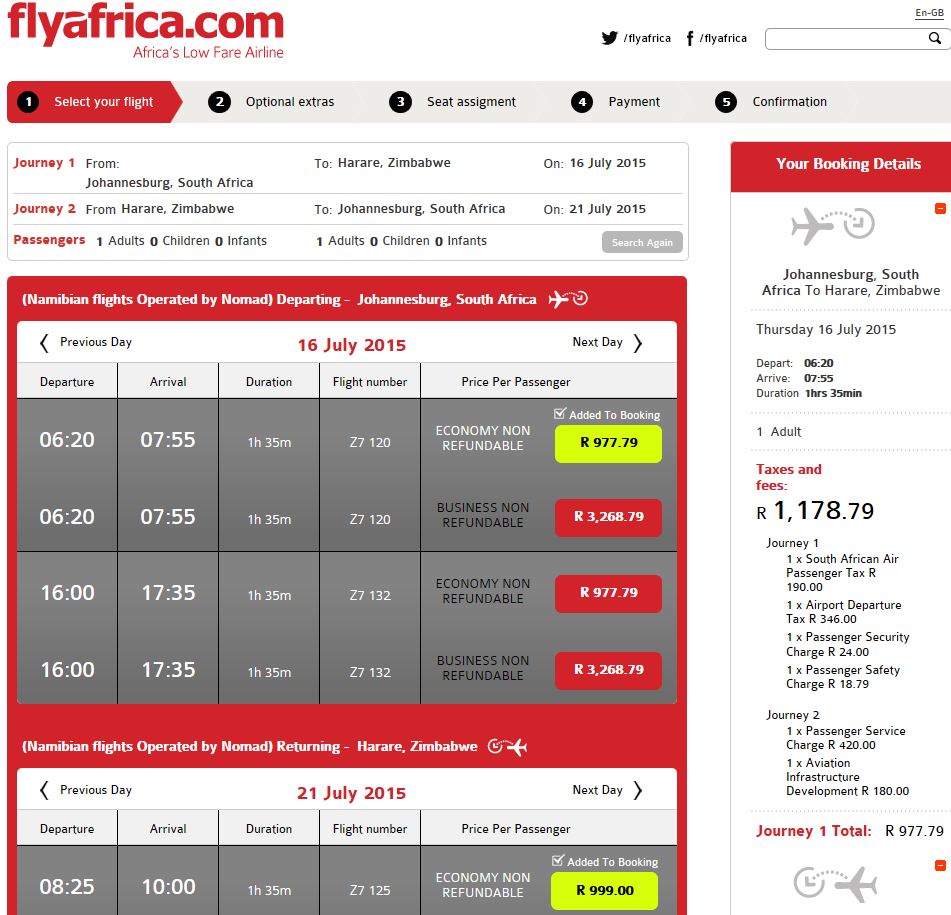Image resolution: width=951 pixels, height=915 pixels.
Task: Click step 4 number circle
Action: click(x=582, y=102)
